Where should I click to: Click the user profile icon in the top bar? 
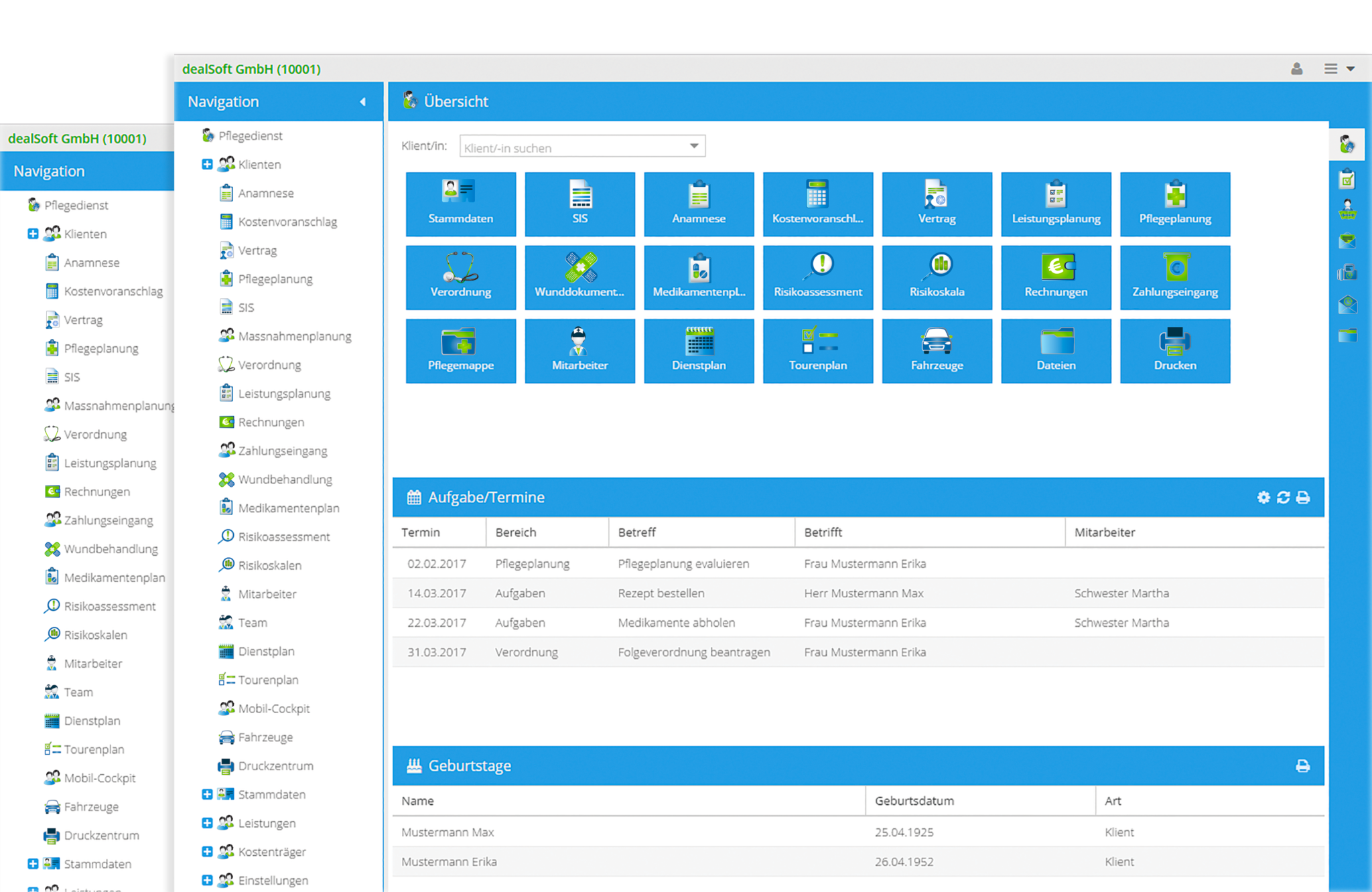pos(1296,69)
